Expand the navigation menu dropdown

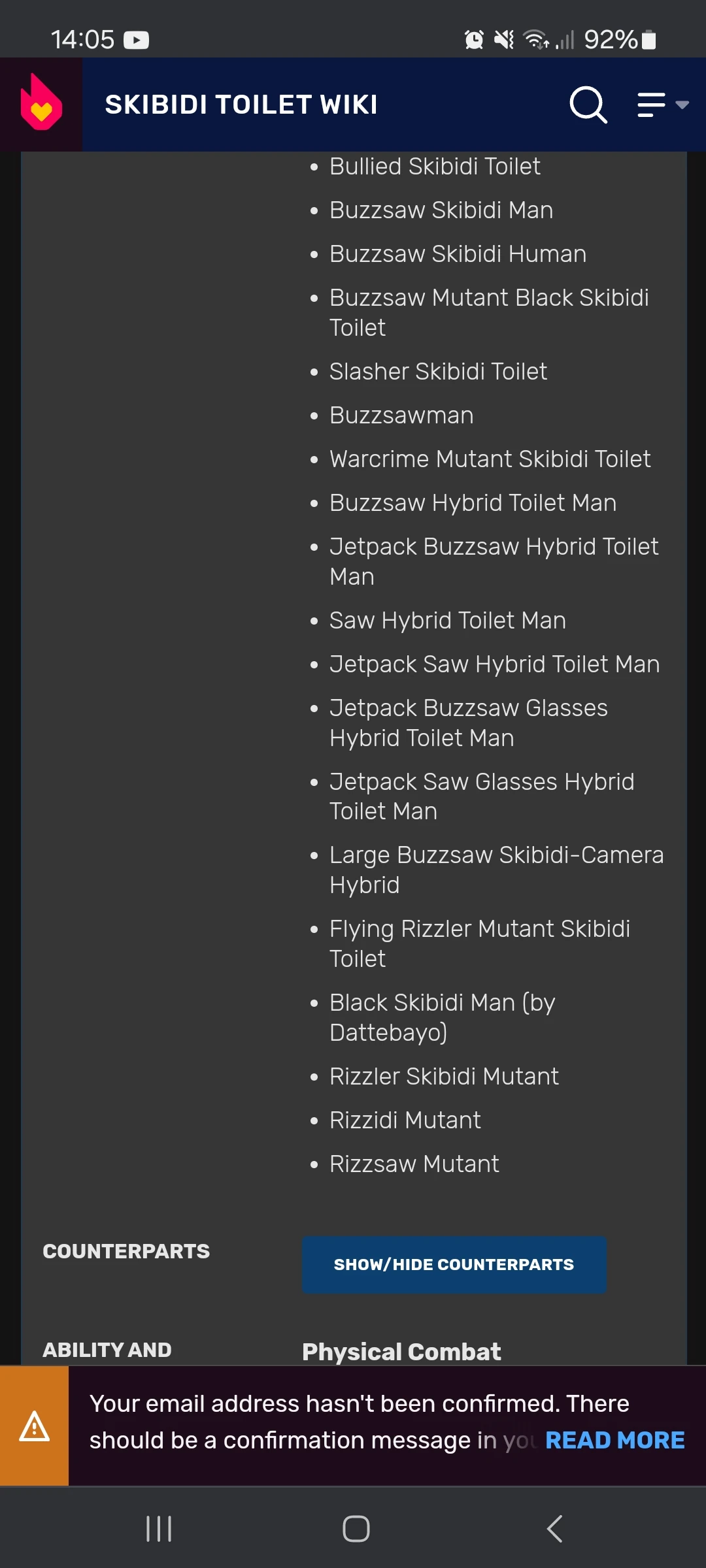[662, 105]
